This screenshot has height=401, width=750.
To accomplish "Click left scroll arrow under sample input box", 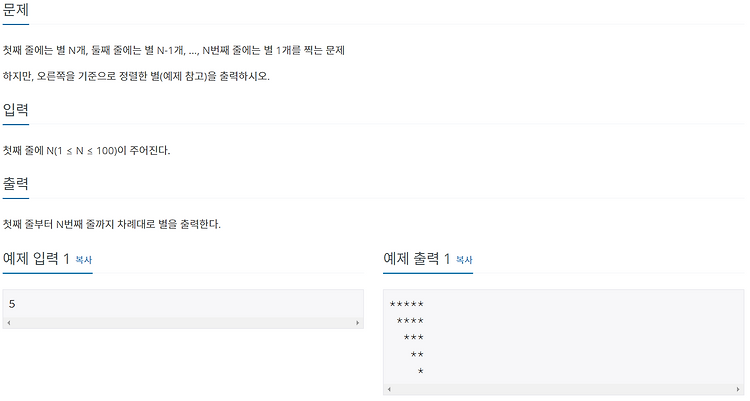I will click(x=9, y=323).
